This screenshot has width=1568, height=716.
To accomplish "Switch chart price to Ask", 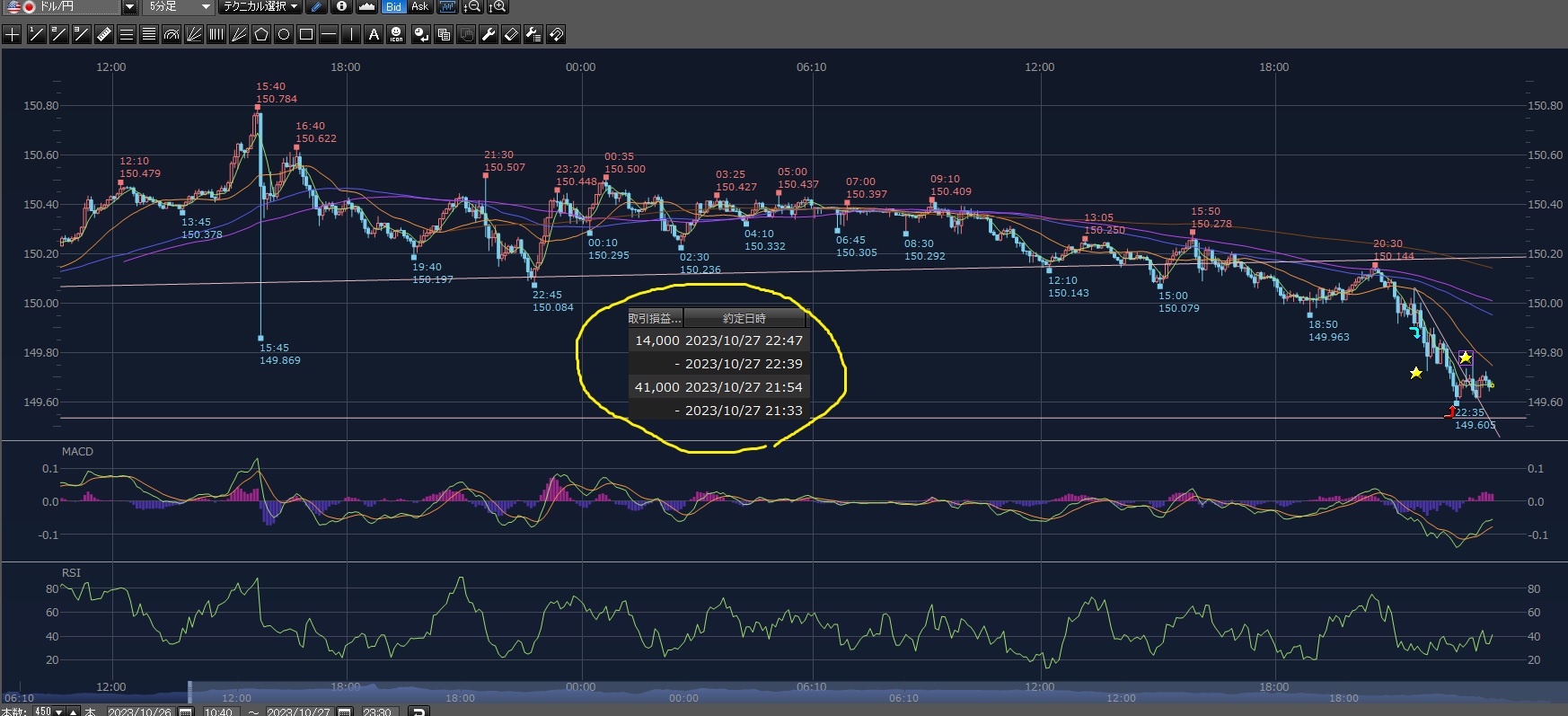I will pos(420,7).
